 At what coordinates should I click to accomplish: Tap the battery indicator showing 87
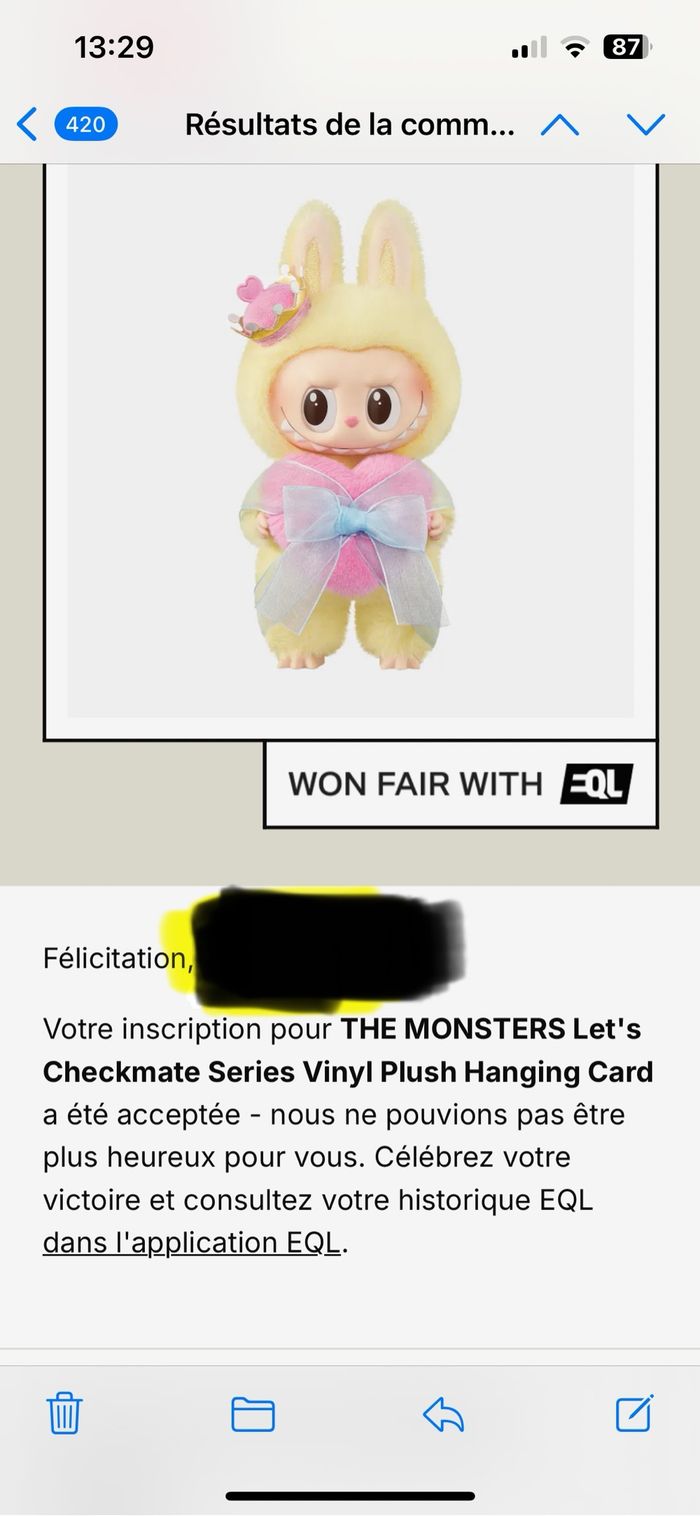pyautogui.click(x=628, y=47)
